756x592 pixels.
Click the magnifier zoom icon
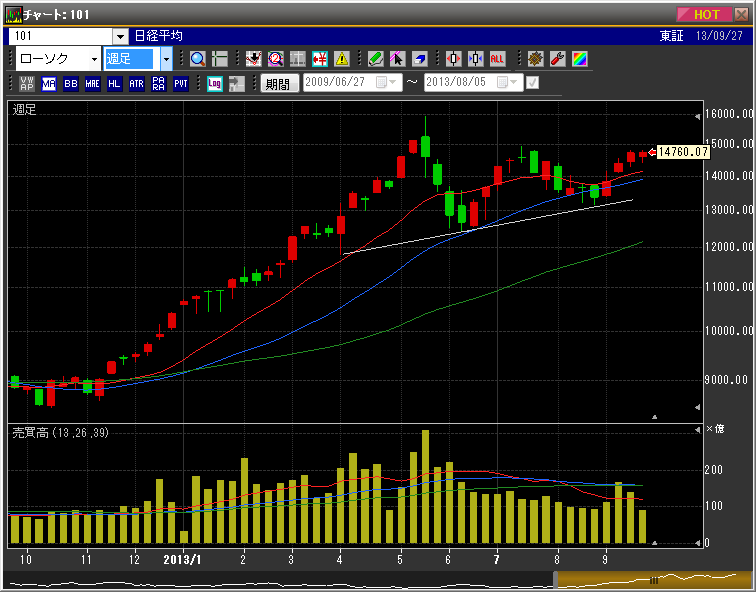[198, 59]
